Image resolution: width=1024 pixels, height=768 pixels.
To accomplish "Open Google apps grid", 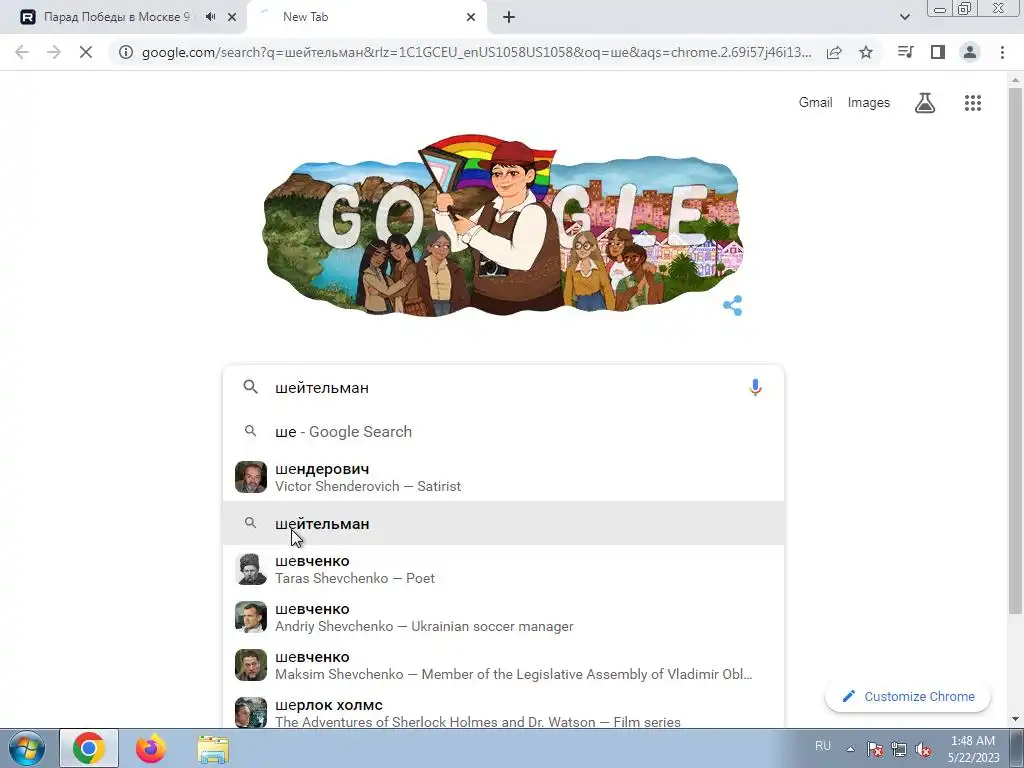I will 973,103.
